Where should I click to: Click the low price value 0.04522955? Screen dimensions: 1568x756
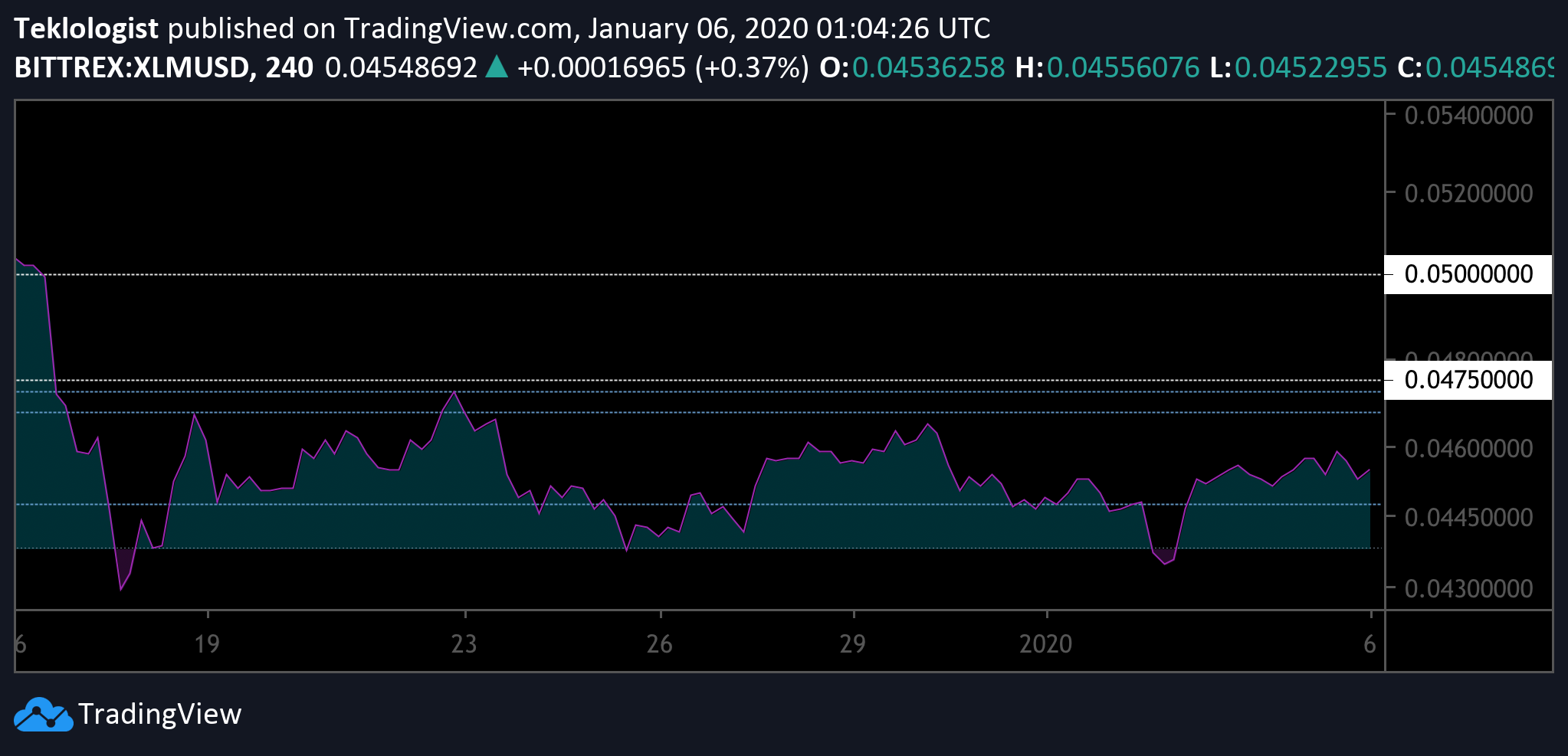click(x=1310, y=67)
